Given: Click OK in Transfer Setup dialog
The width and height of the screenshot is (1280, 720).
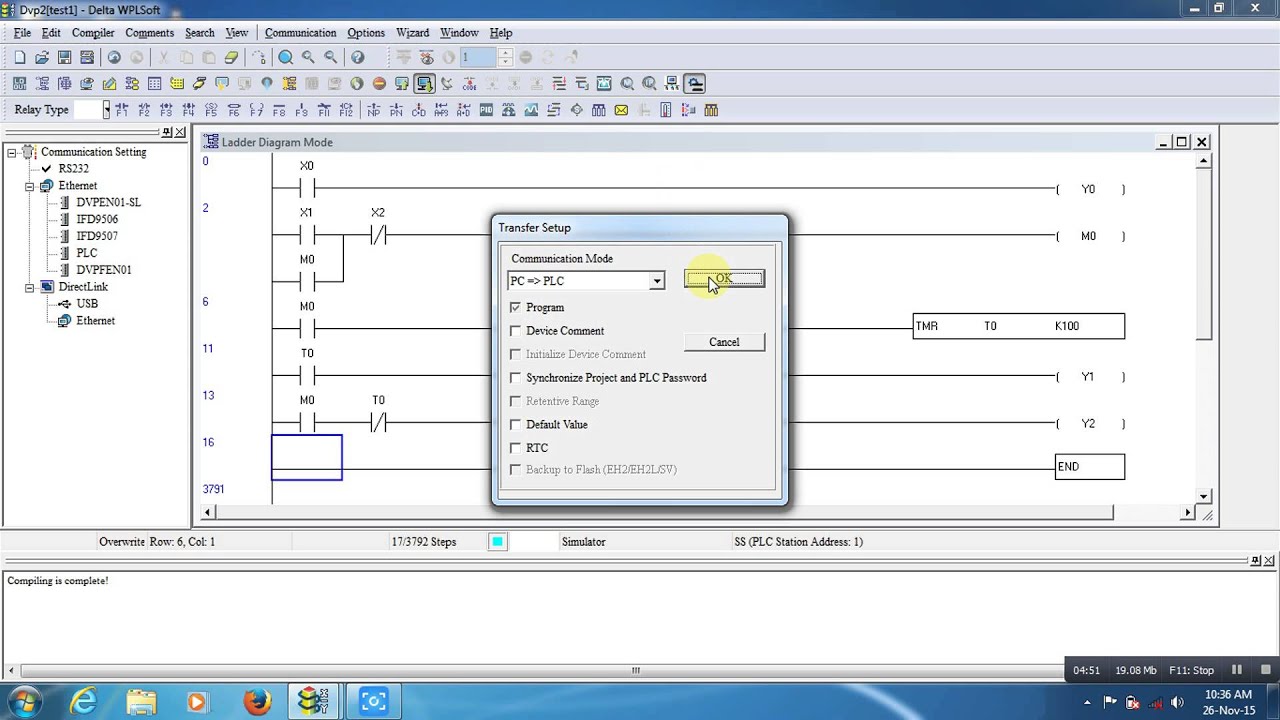Looking at the screenshot, I should tap(724, 279).
